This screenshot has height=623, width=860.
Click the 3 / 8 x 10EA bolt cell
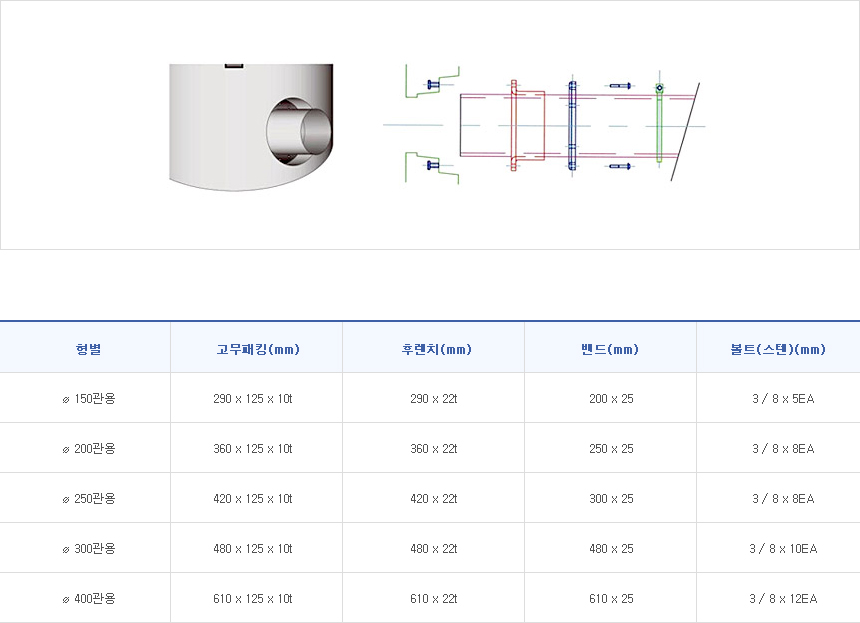point(783,549)
